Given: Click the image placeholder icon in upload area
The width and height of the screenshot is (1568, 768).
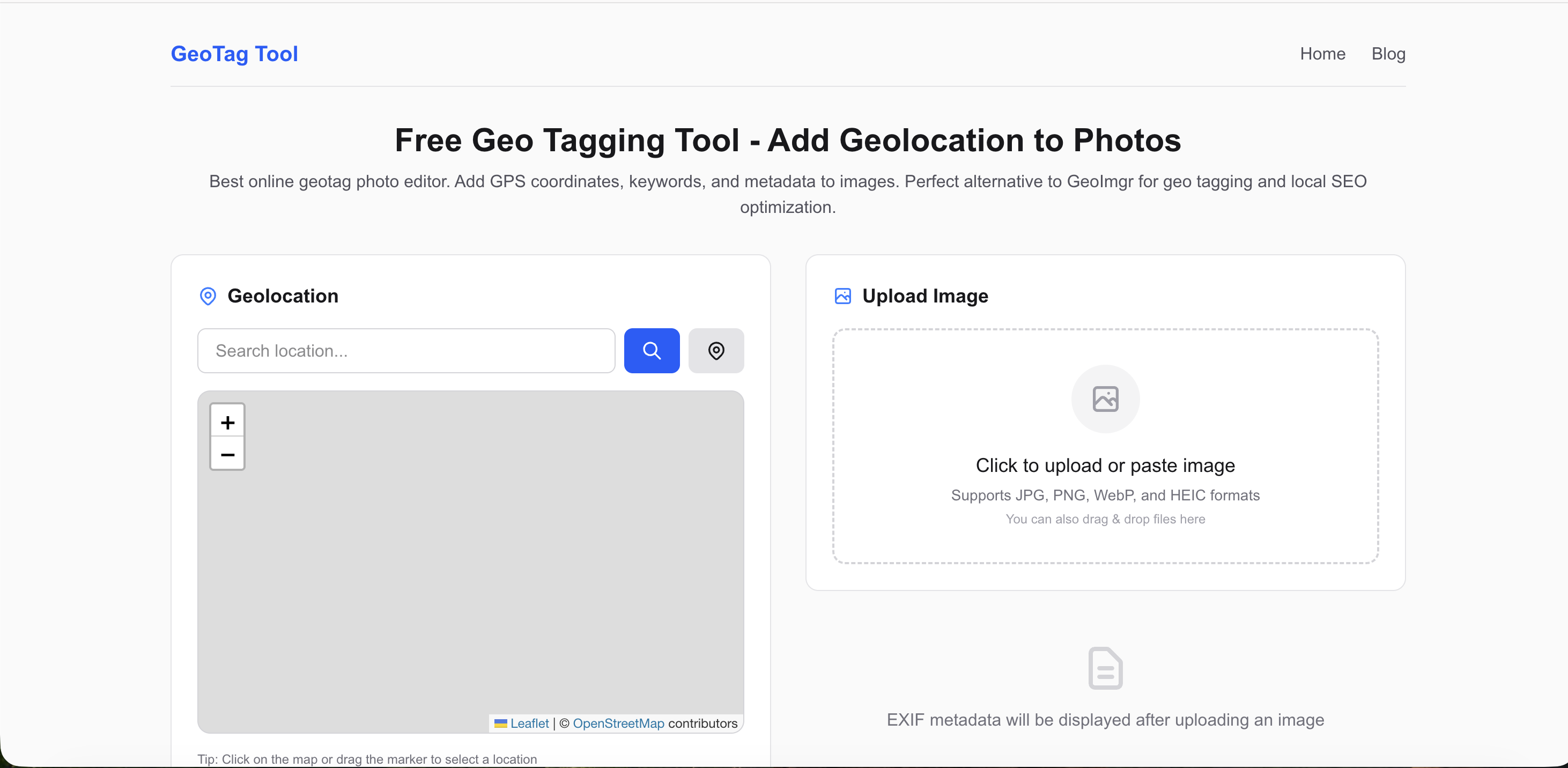Looking at the screenshot, I should click(x=1105, y=398).
